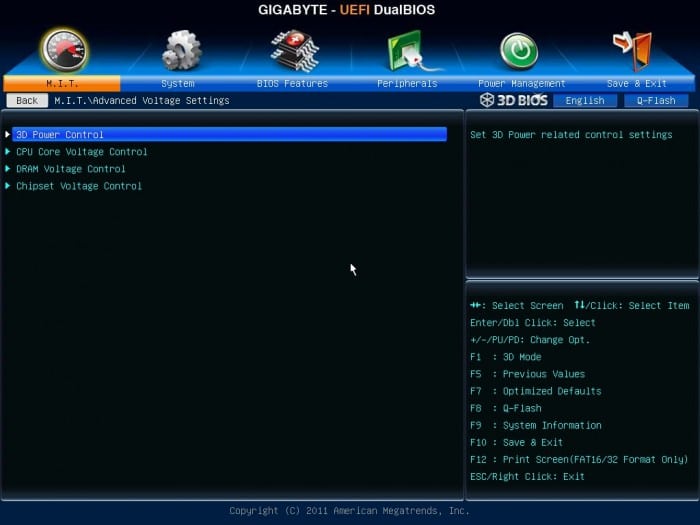Click the 'F8 : Q-Flash' hint line

[506, 408]
